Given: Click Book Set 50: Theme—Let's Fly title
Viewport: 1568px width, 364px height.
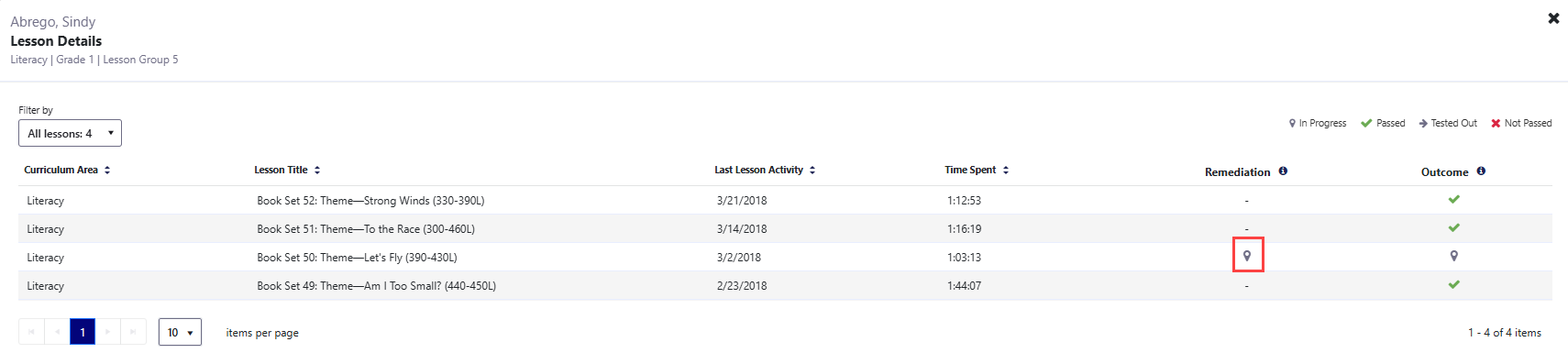Looking at the screenshot, I should coord(357,258).
